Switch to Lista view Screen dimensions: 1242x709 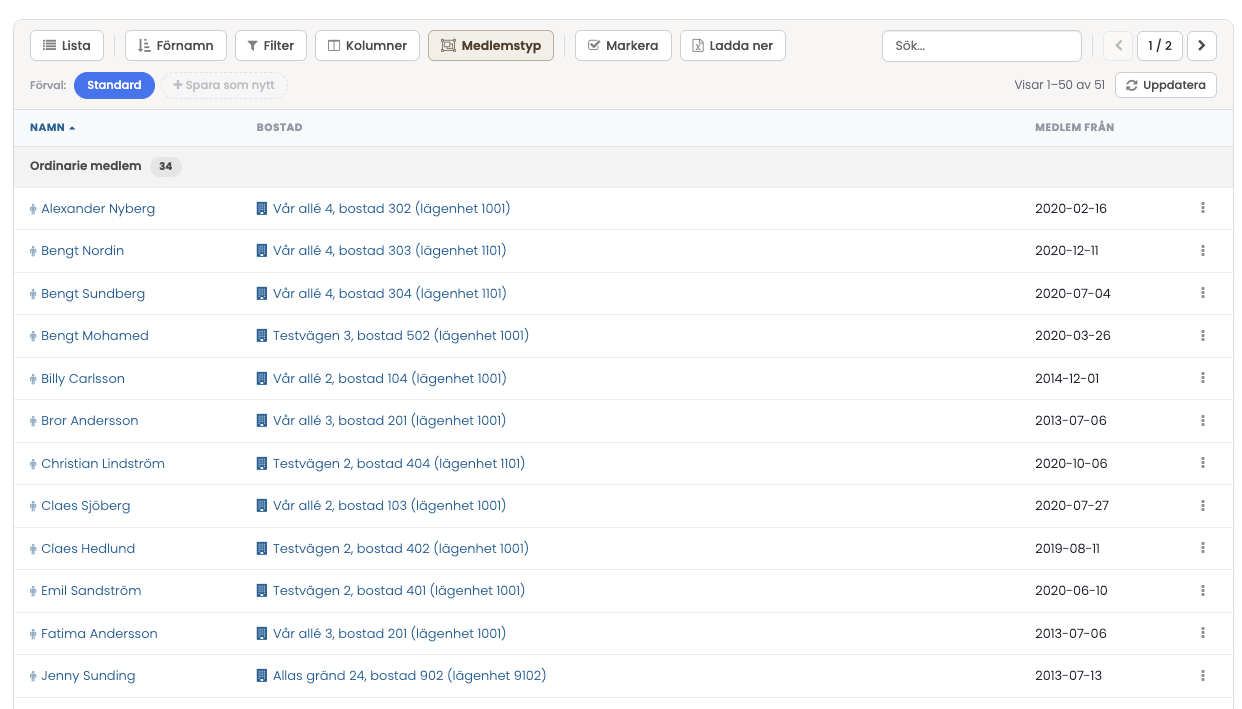(67, 46)
